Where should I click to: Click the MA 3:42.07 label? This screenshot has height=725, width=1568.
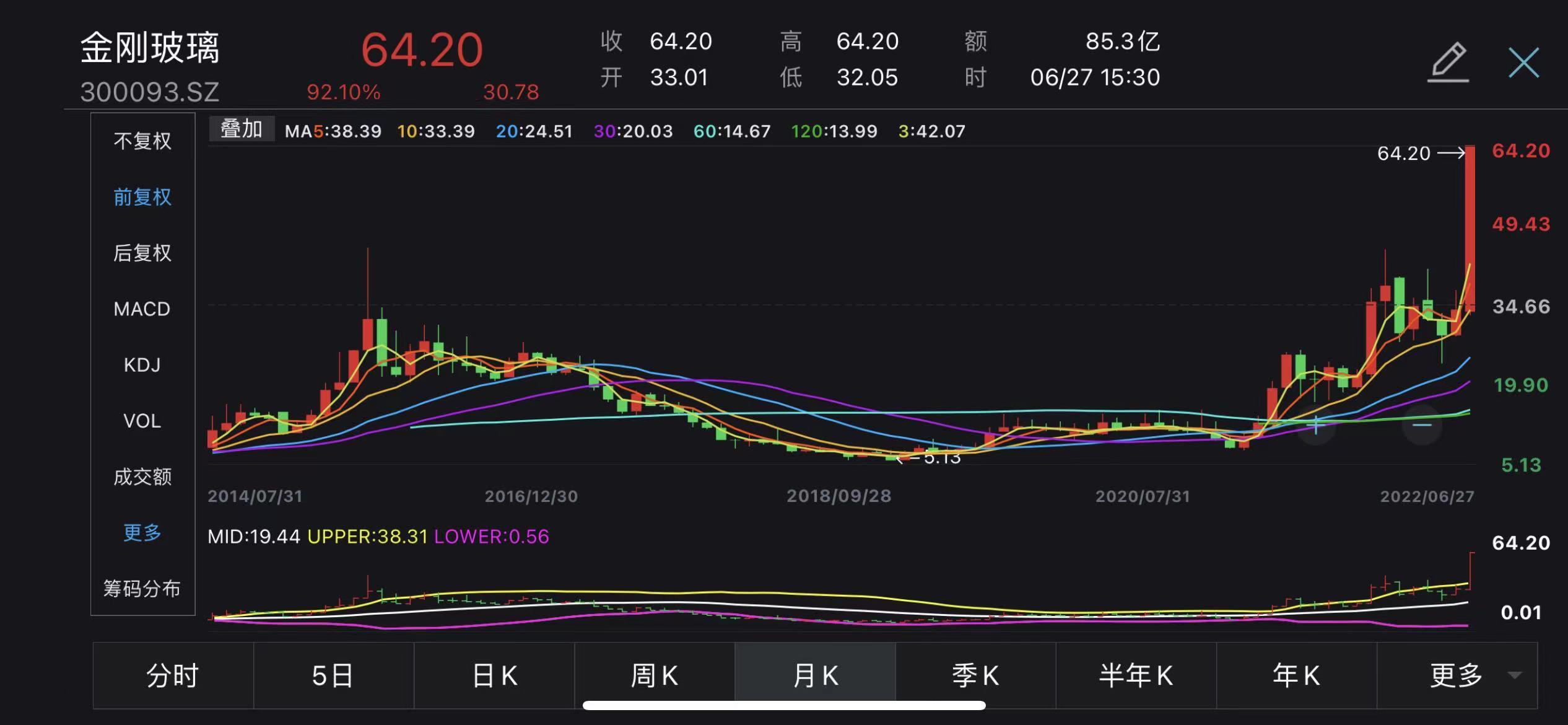[932, 131]
